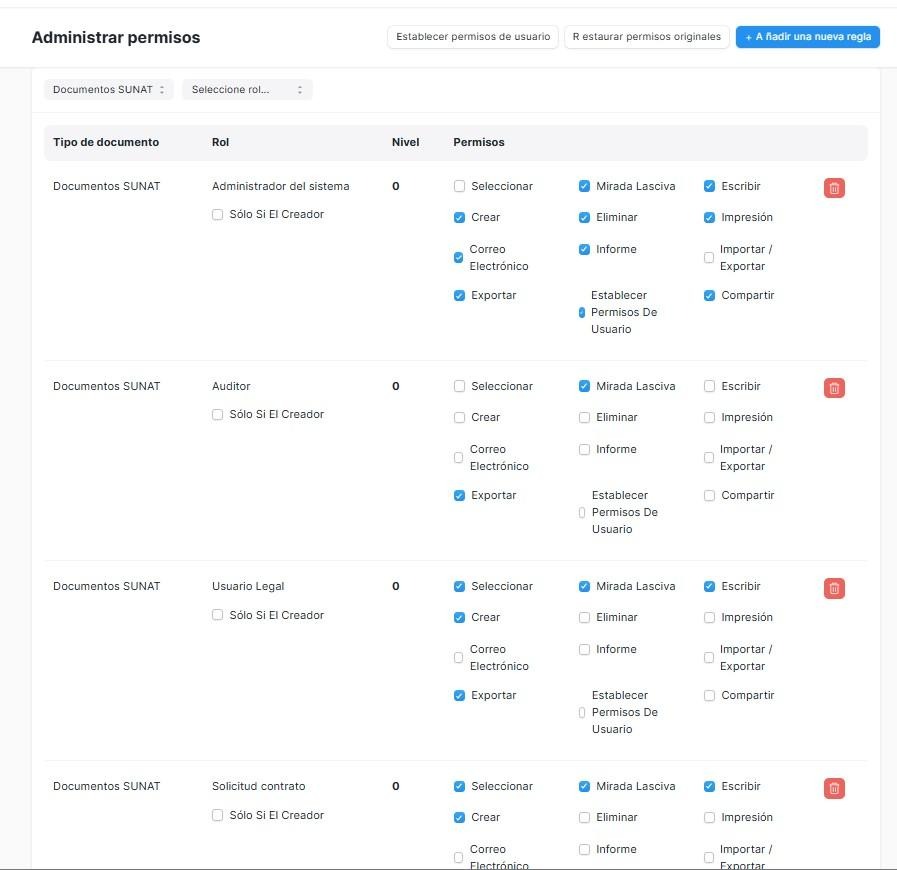Remove the Usuario Legal rule via trash icon
897x870 pixels.
point(834,588)
